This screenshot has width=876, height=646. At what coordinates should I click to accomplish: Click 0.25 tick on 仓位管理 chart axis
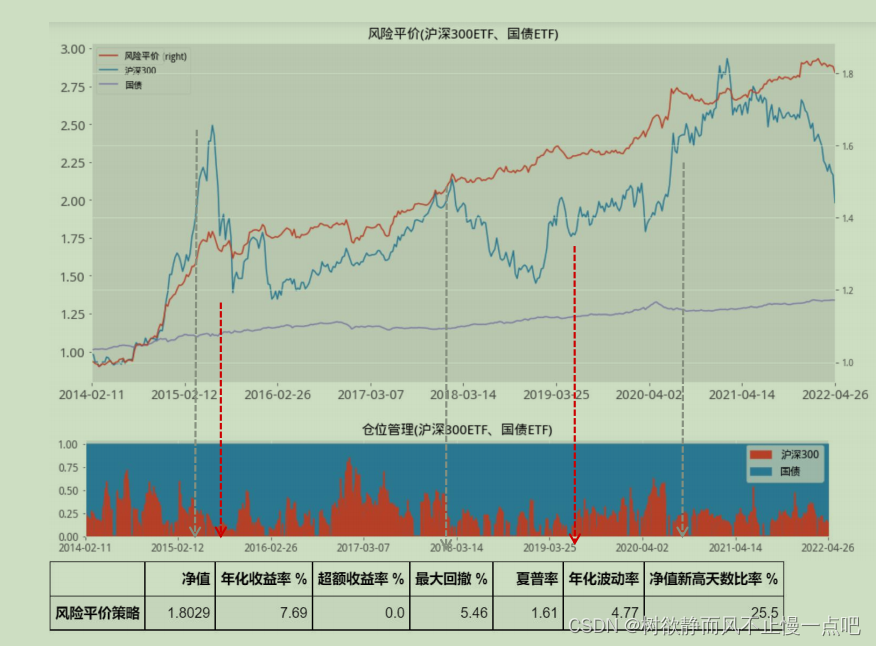[x=68, y=514]
